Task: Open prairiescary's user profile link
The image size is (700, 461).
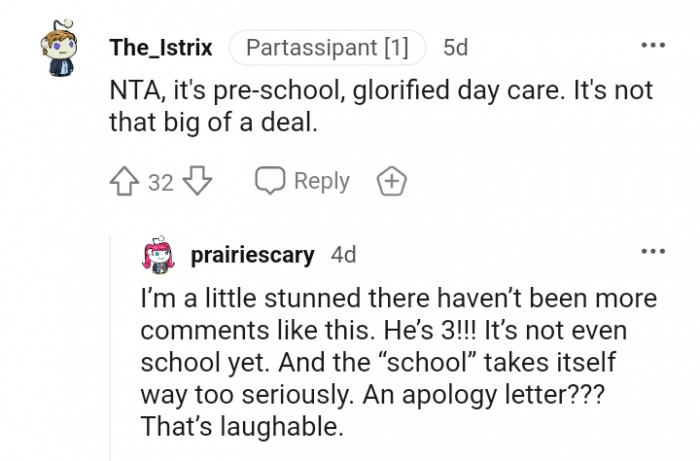Action: 254,255
